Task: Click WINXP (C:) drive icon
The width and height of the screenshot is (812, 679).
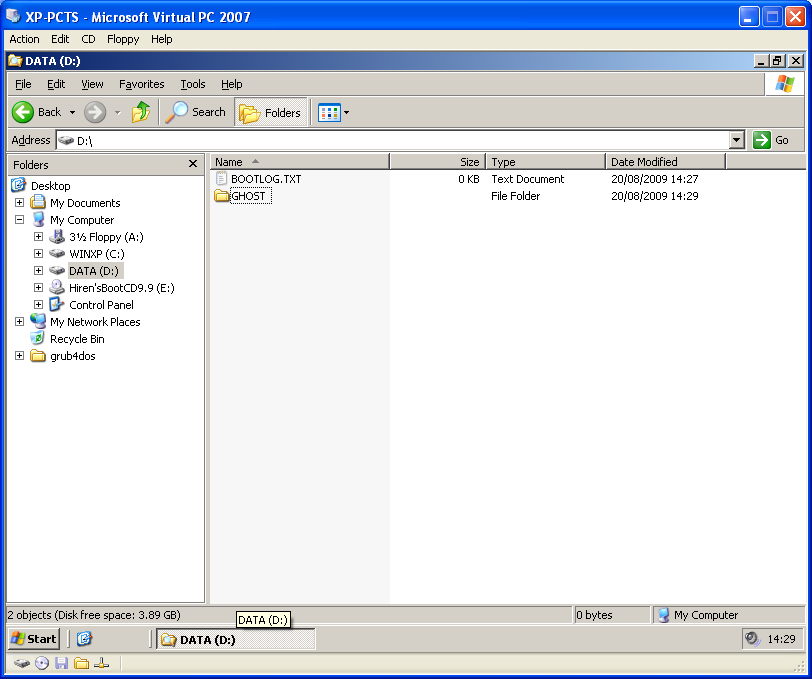Action: click(57, 254)
